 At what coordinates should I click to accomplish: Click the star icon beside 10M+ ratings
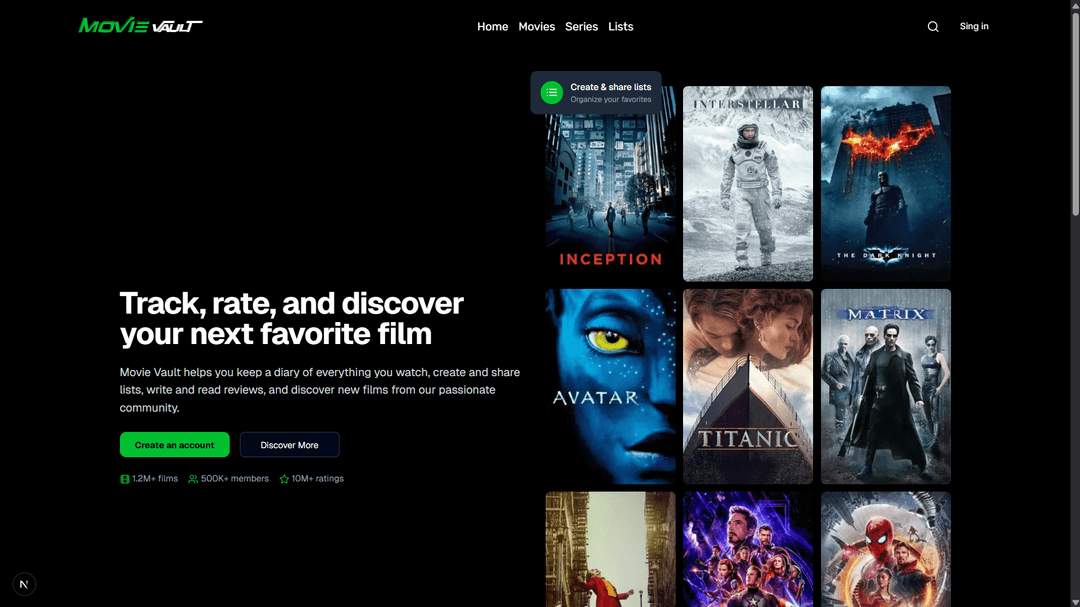(283, 478)
